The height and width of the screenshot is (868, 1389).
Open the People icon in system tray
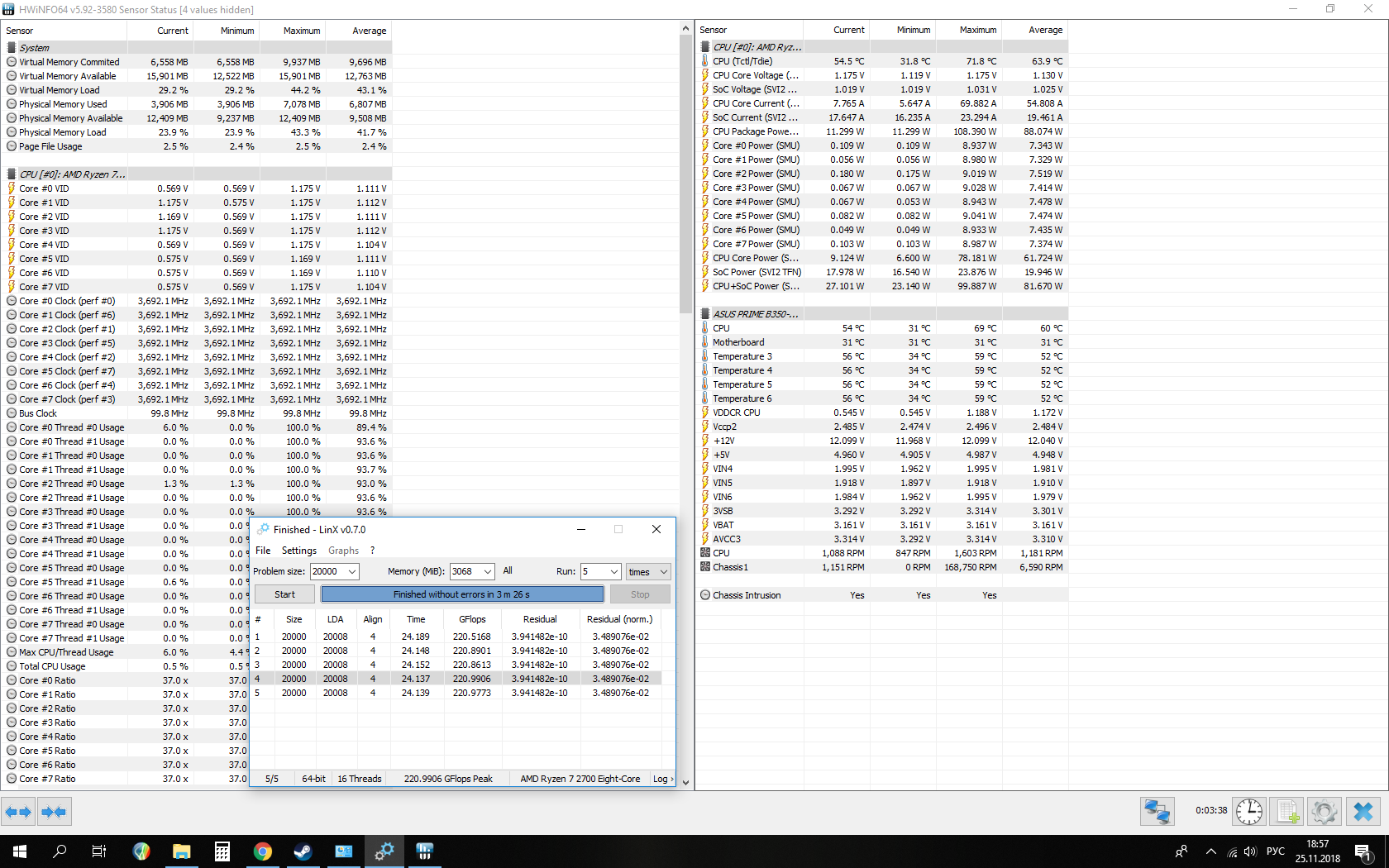pyautogui.click(x=1181, y=851)
